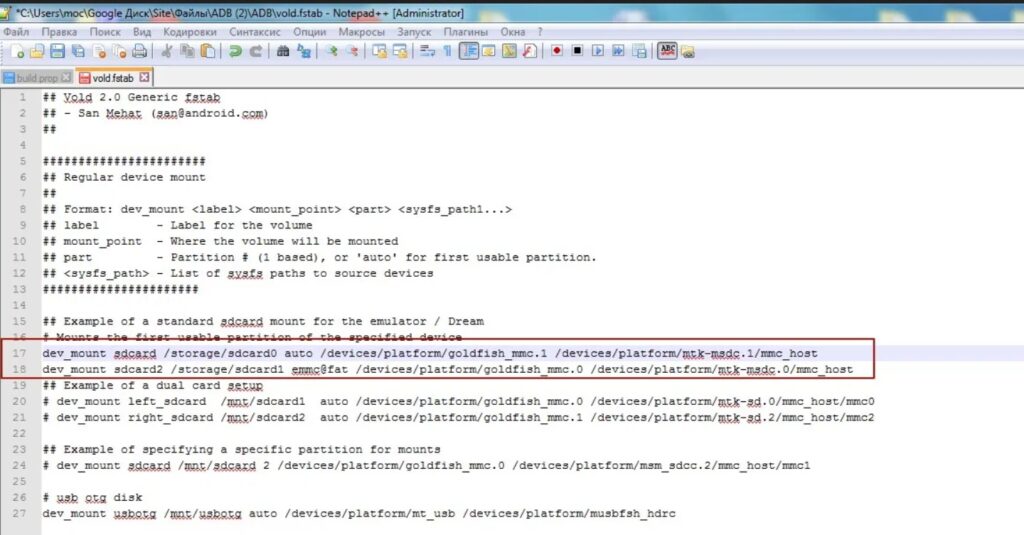Toggle the ABC spell check icon
Image resolution: width=1024 pixels, height=535 pixels.
(x=667, y=50)
